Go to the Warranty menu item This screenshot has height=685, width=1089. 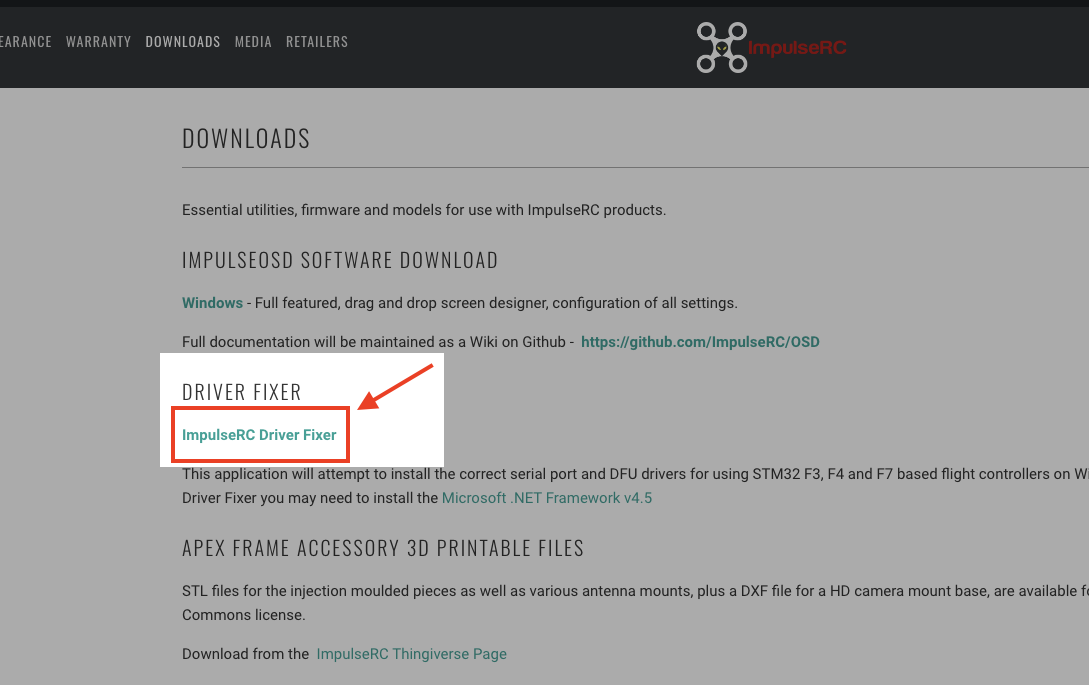[x=99, y=42]
